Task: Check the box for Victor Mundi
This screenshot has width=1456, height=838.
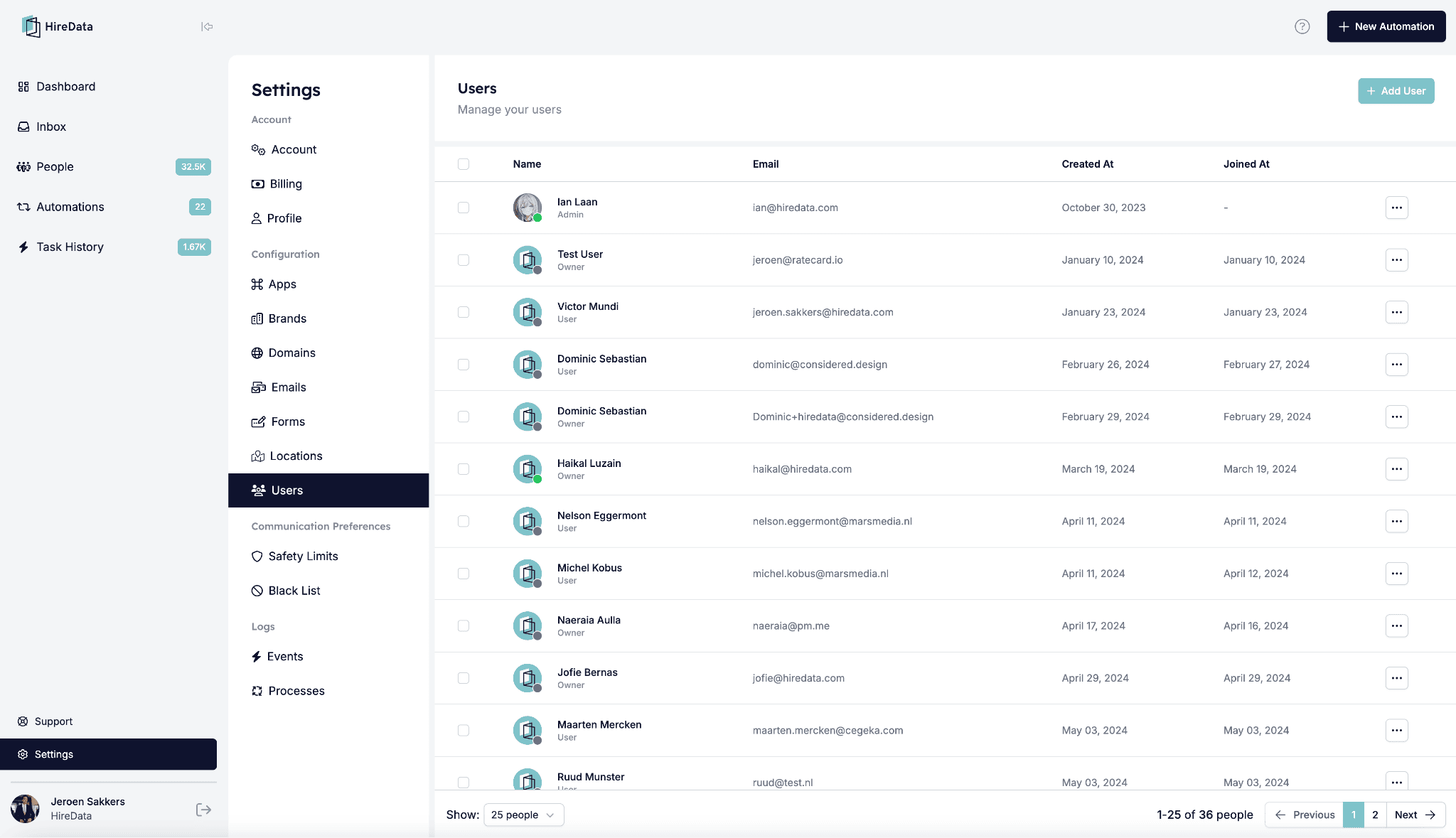Action: [464, 312]
